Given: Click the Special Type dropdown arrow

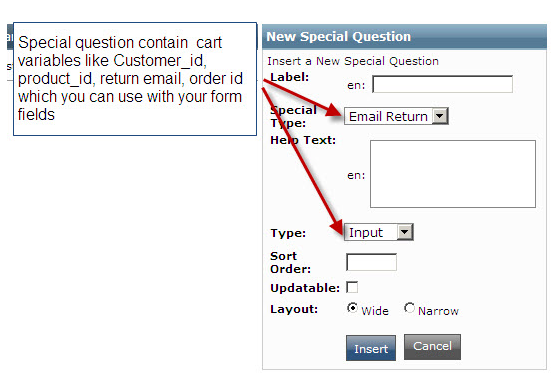Looking at the screenshot, I should (440, 116).
